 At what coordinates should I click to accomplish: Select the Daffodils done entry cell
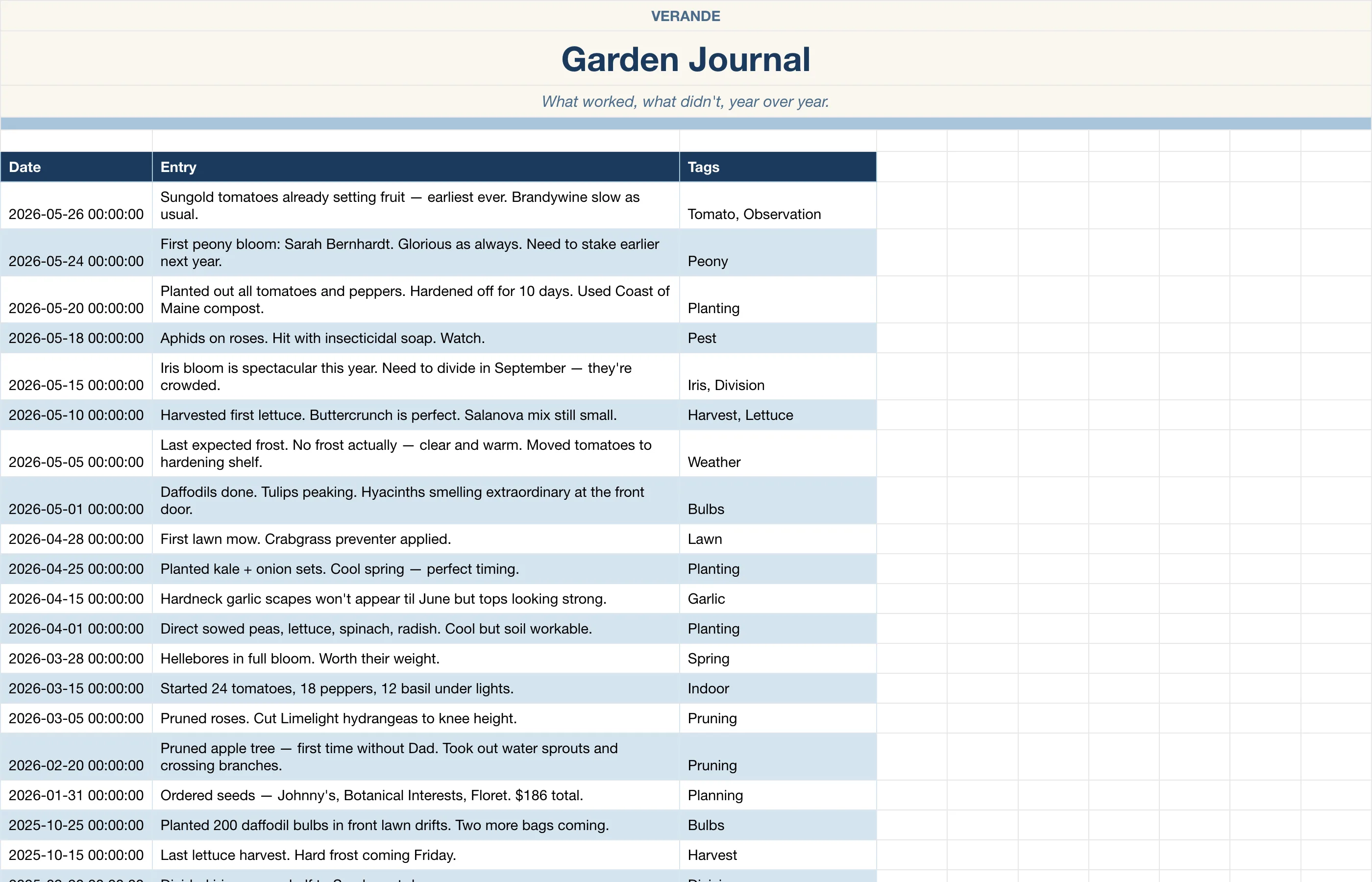pos(416,500)
